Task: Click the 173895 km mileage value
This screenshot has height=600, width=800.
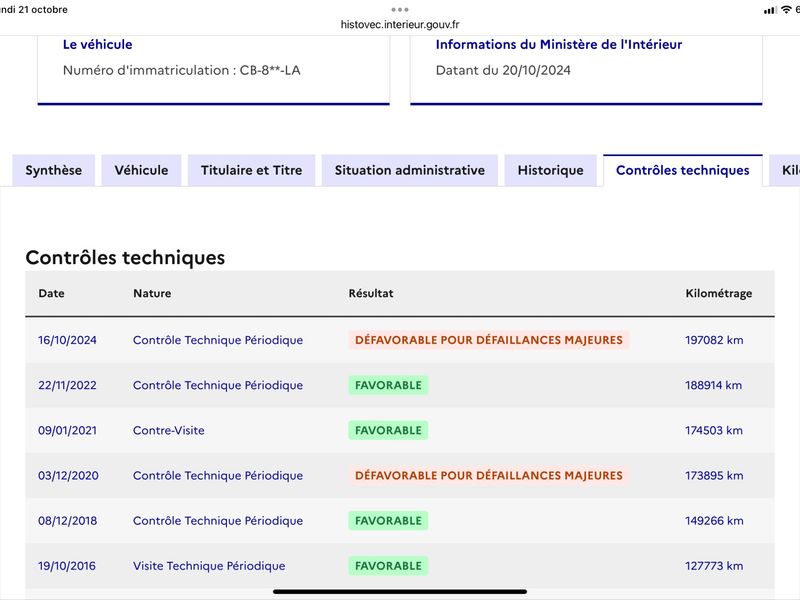Action: (x=714, y=476)
